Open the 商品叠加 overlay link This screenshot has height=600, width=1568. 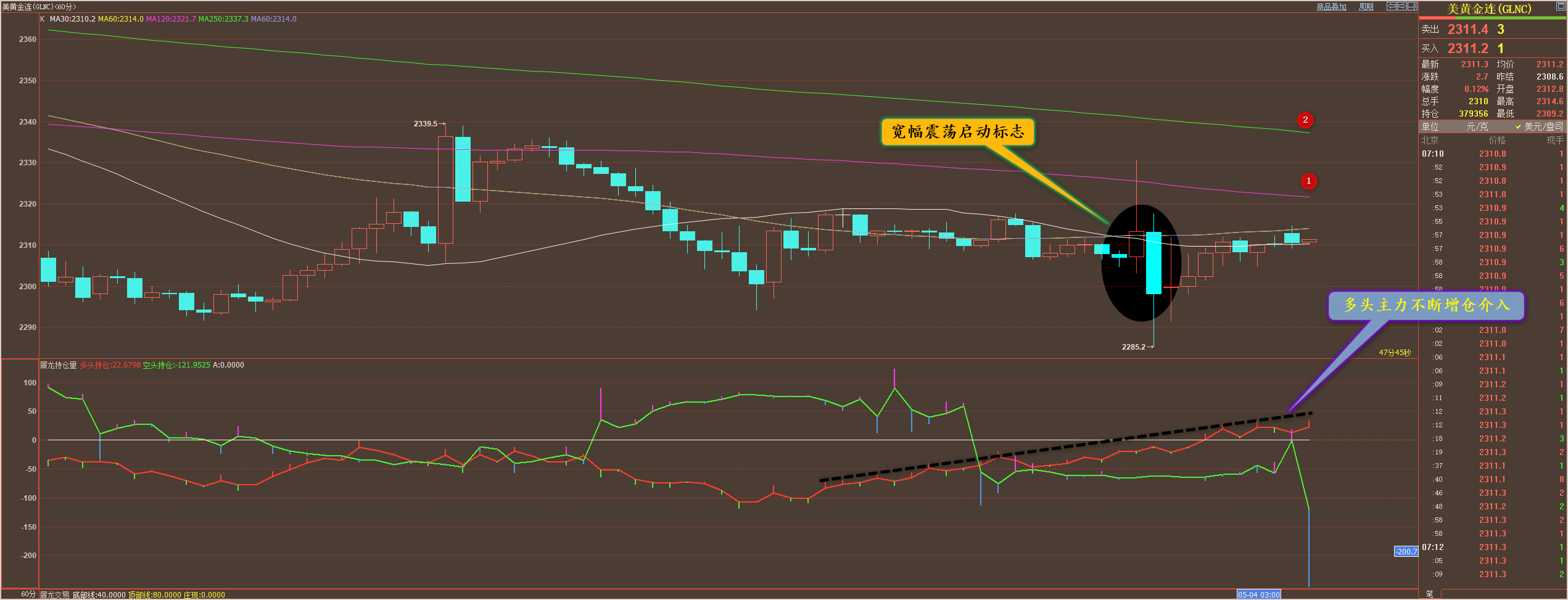point(1331,7)
